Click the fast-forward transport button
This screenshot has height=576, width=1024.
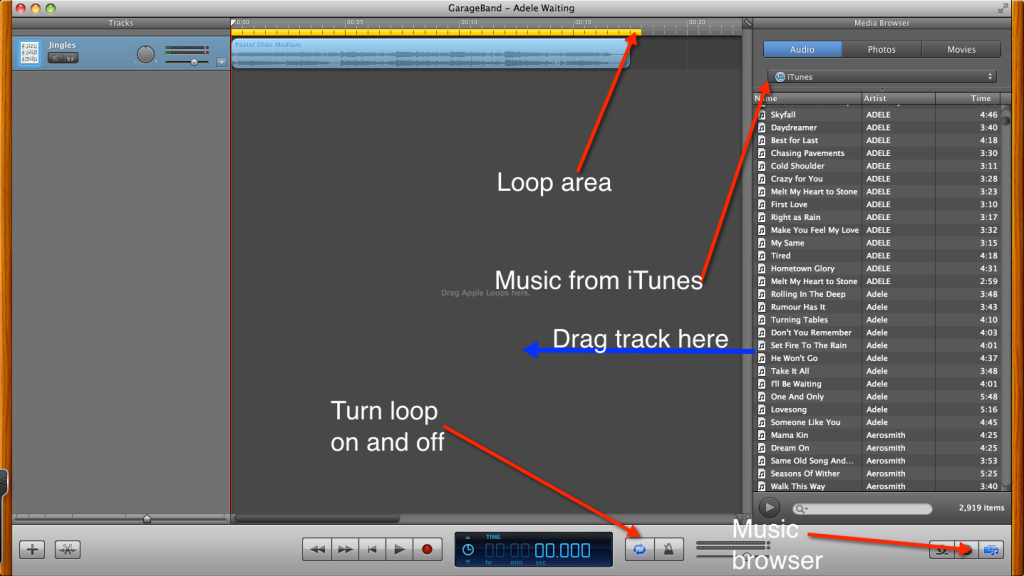[x=345, y=549]
